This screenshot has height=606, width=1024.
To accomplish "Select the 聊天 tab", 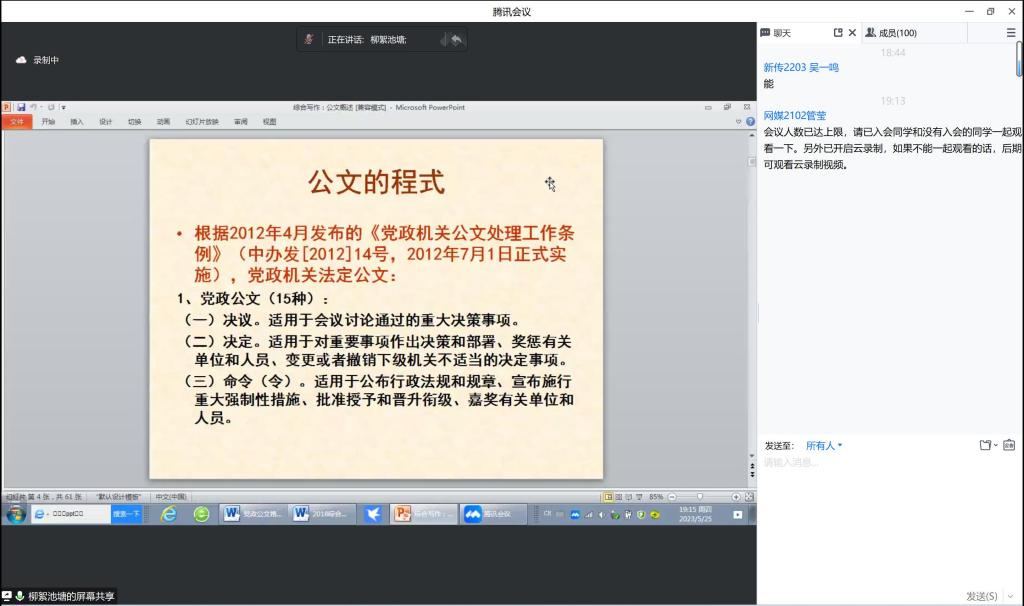I will click(776, 33).
